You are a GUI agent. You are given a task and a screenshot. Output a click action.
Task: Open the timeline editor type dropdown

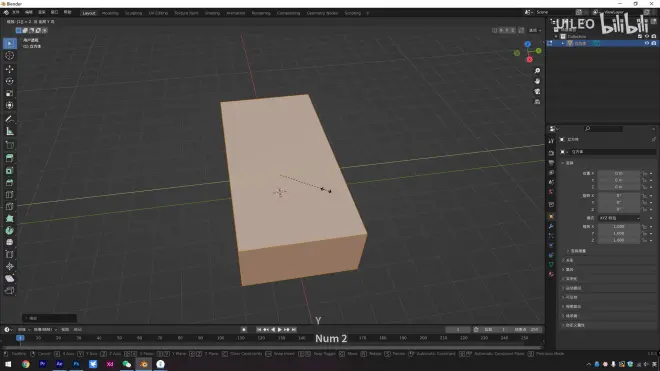coord(8,330)
